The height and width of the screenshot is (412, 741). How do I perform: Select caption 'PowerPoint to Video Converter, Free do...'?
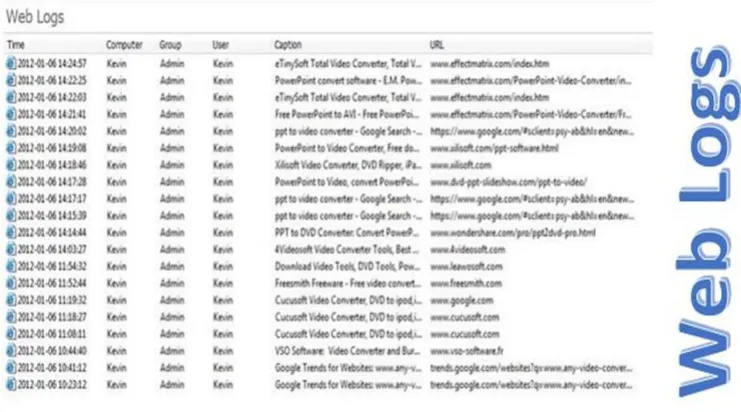[347, 148]
